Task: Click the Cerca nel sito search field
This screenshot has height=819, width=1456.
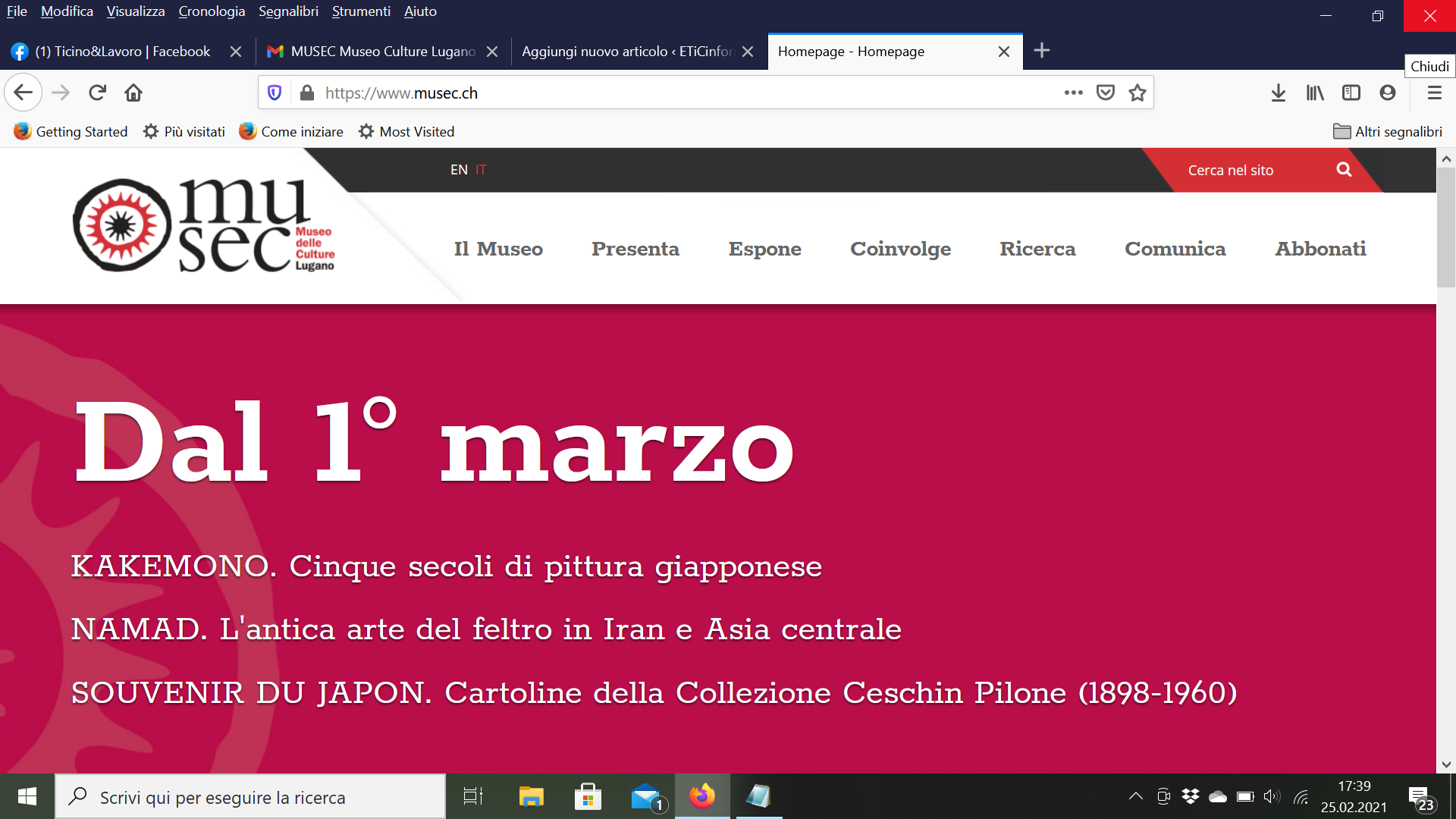Action: (x=1231, y=170)
